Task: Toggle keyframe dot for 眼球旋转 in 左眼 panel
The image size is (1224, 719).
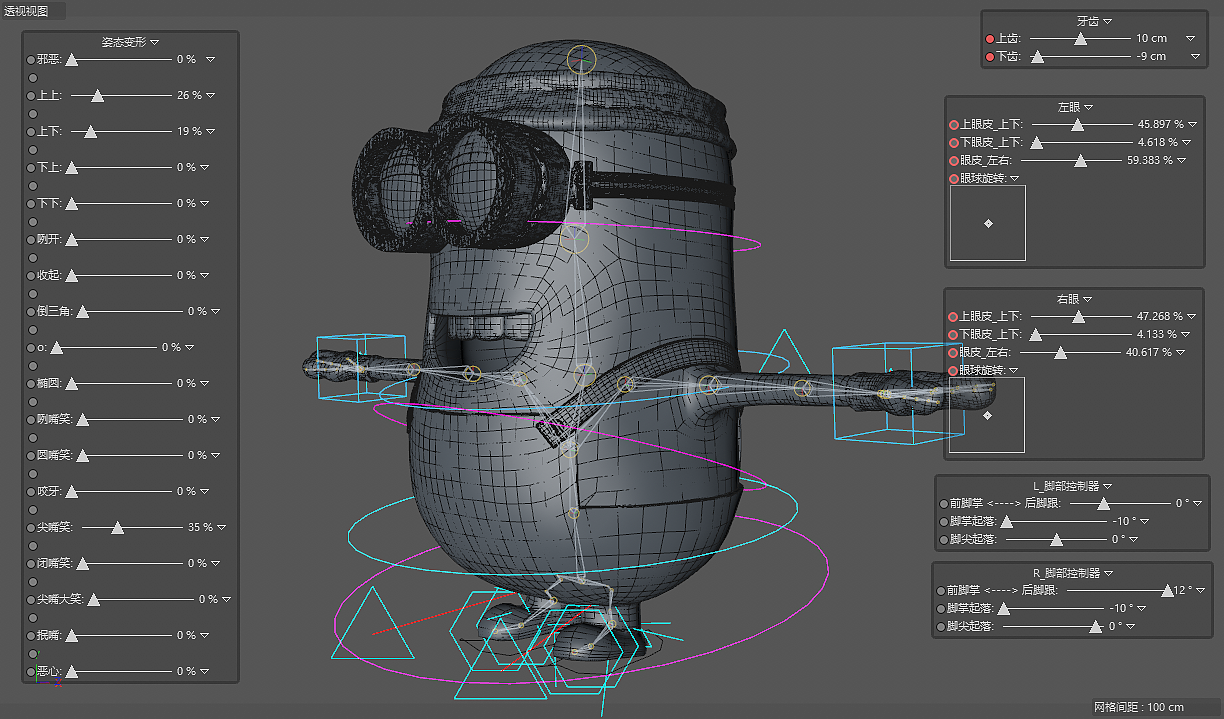Action: [x=954, y=179]
